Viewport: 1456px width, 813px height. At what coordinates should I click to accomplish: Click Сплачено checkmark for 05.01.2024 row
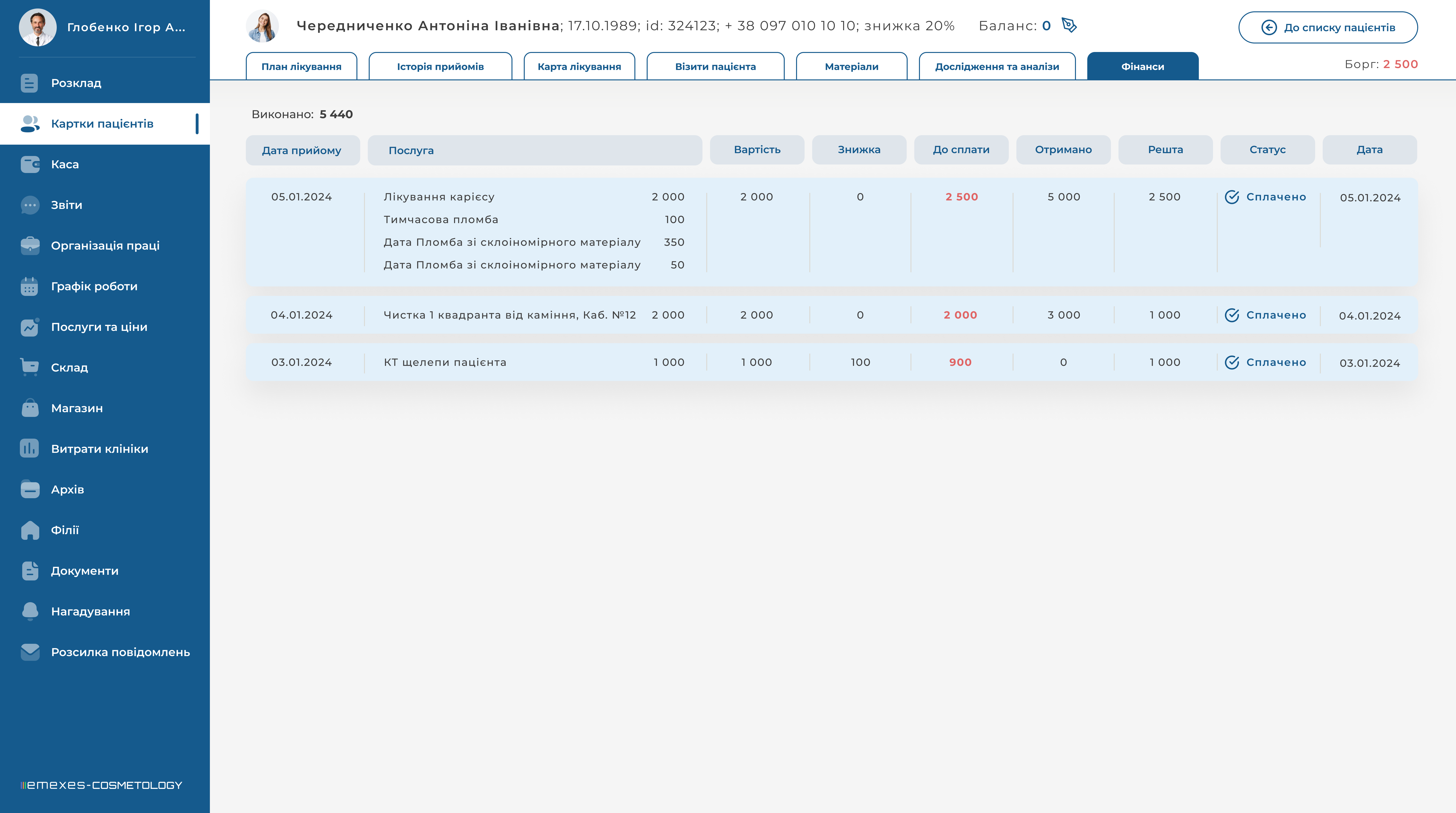pyautogui.click(x=1232, y=197)
